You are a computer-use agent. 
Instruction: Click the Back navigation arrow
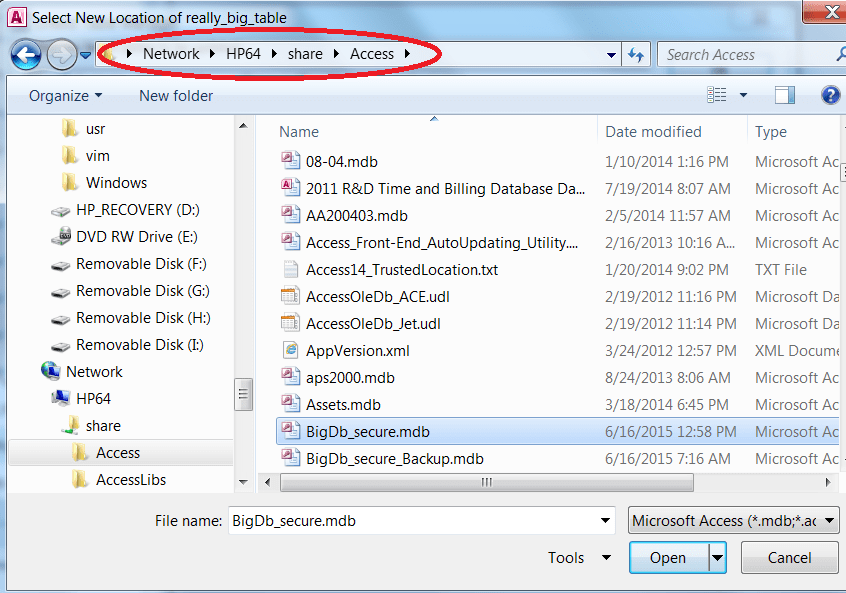point(25,54)
